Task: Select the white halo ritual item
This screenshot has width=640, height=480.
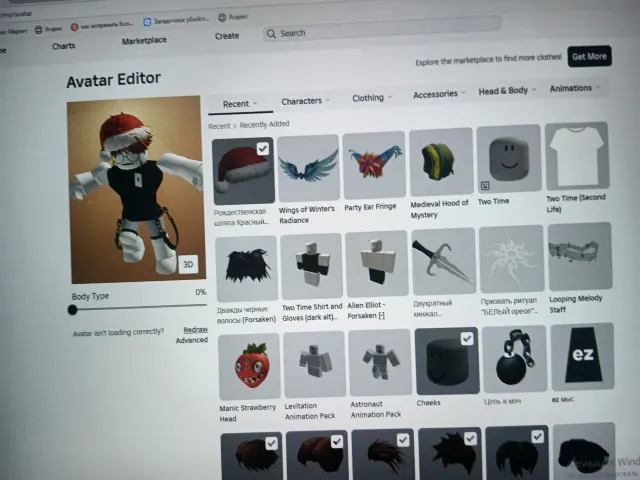Action: [x=512, y=259]
